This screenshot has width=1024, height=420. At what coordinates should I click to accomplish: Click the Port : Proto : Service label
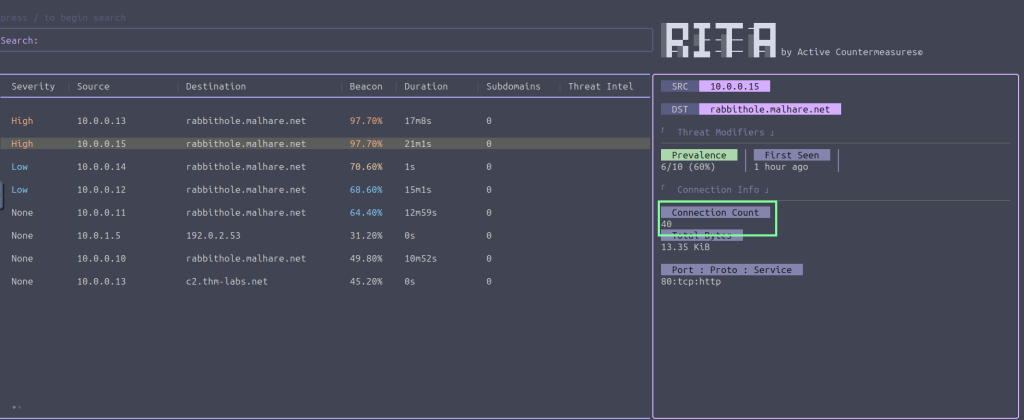732,270
